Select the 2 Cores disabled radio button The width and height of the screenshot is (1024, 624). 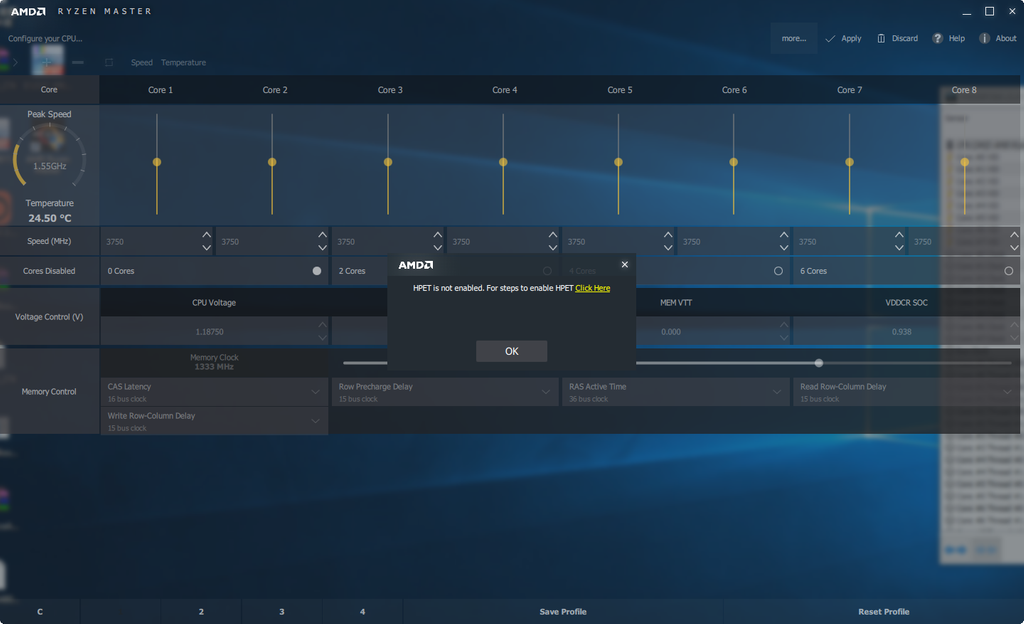pyautogui.click(x=547, y=271)
